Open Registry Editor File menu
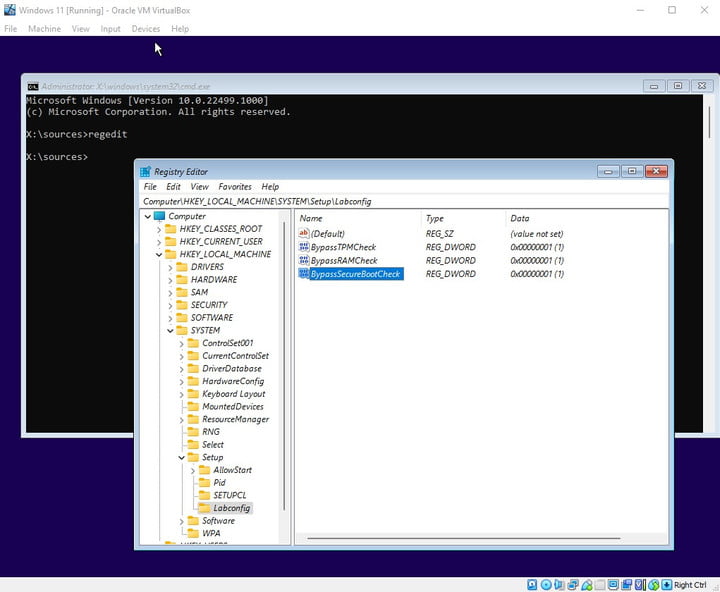Viewport: 720px width, 592px height. pyautogui.click(x=150, y=186)
